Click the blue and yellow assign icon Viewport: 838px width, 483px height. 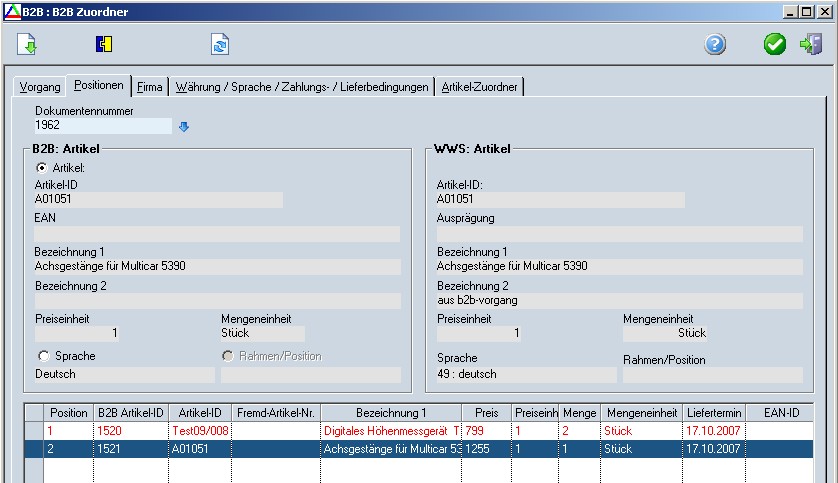click(x=104, y=45)
